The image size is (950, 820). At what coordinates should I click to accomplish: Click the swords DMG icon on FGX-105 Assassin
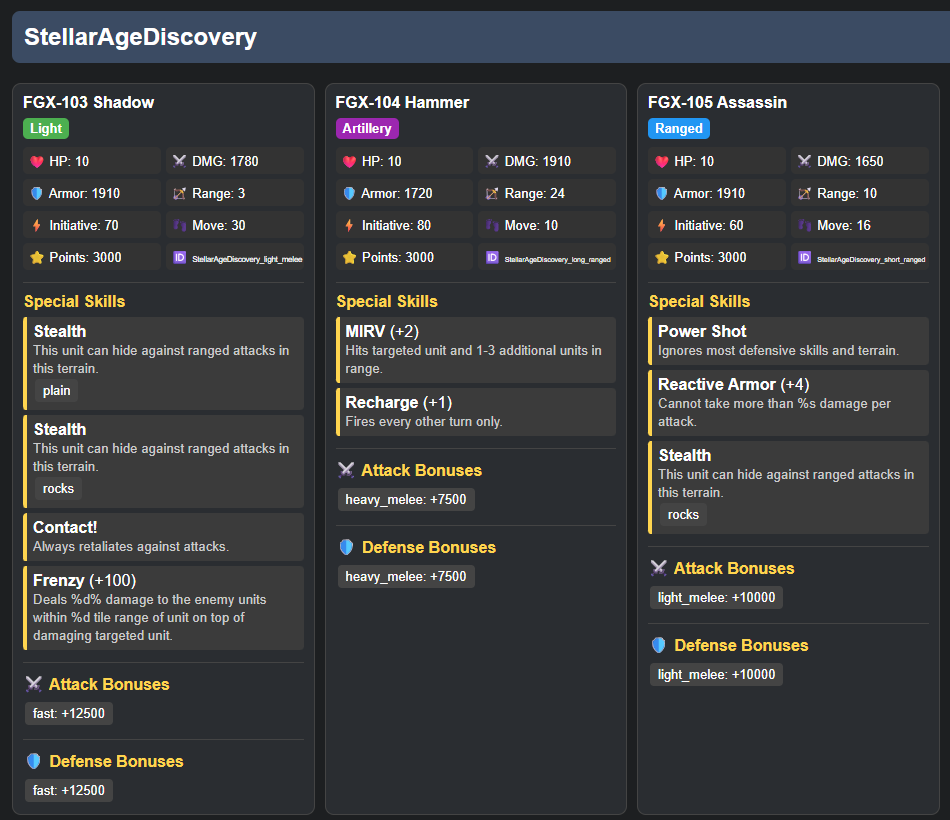tap(805, 161)
